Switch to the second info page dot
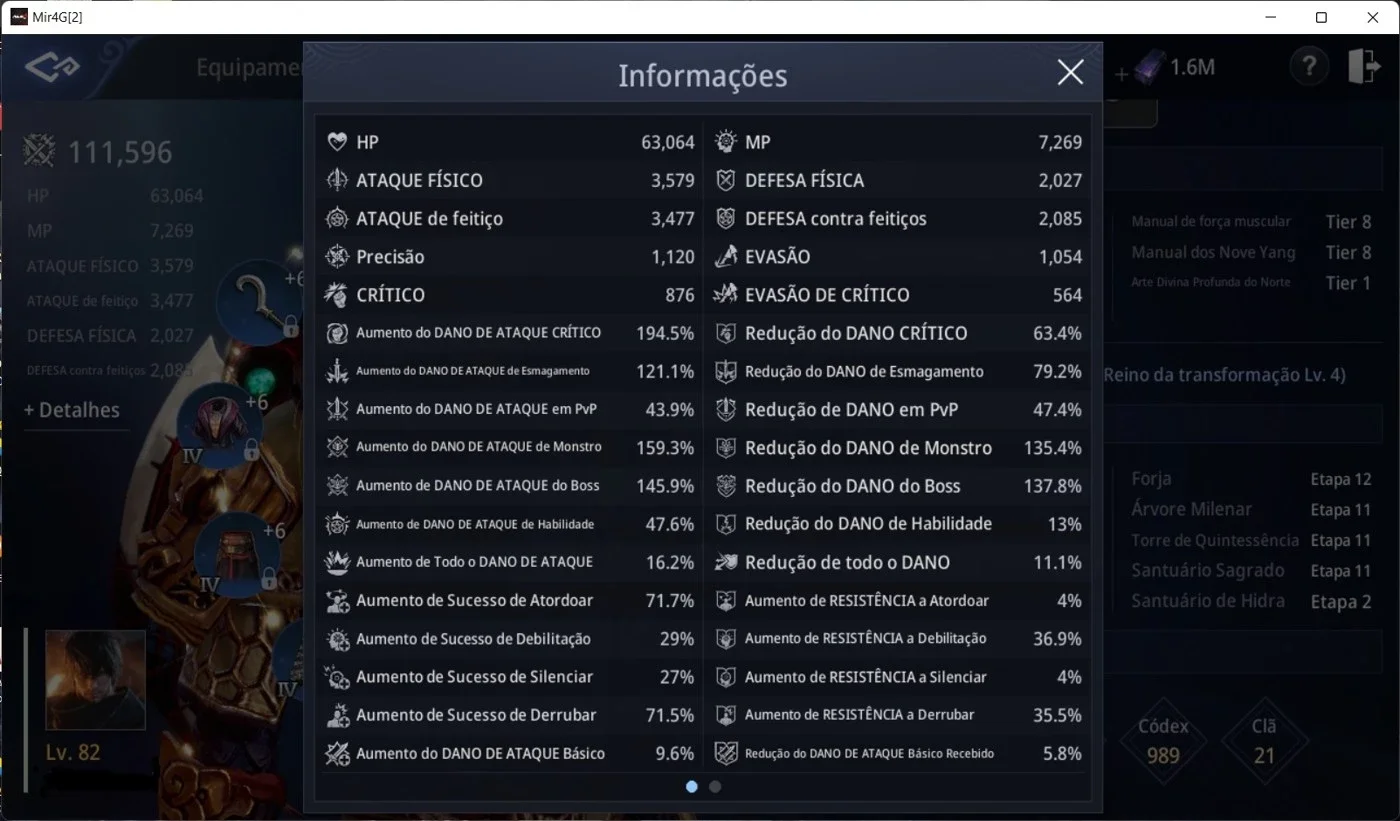The width and height of the screenshot is (1400, 821). tap(715, 787)
